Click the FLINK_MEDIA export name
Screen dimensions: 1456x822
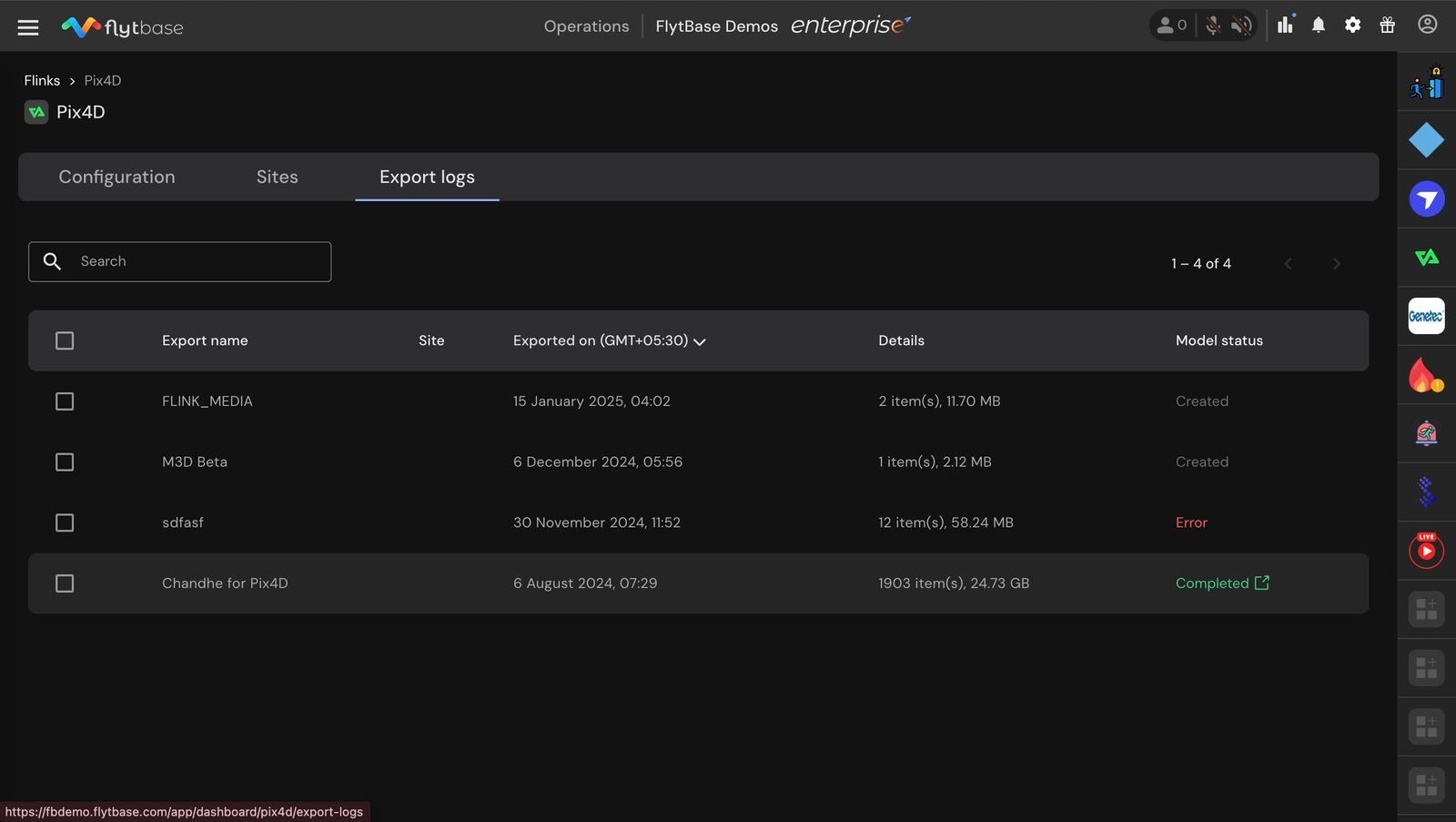coord(207,401)
